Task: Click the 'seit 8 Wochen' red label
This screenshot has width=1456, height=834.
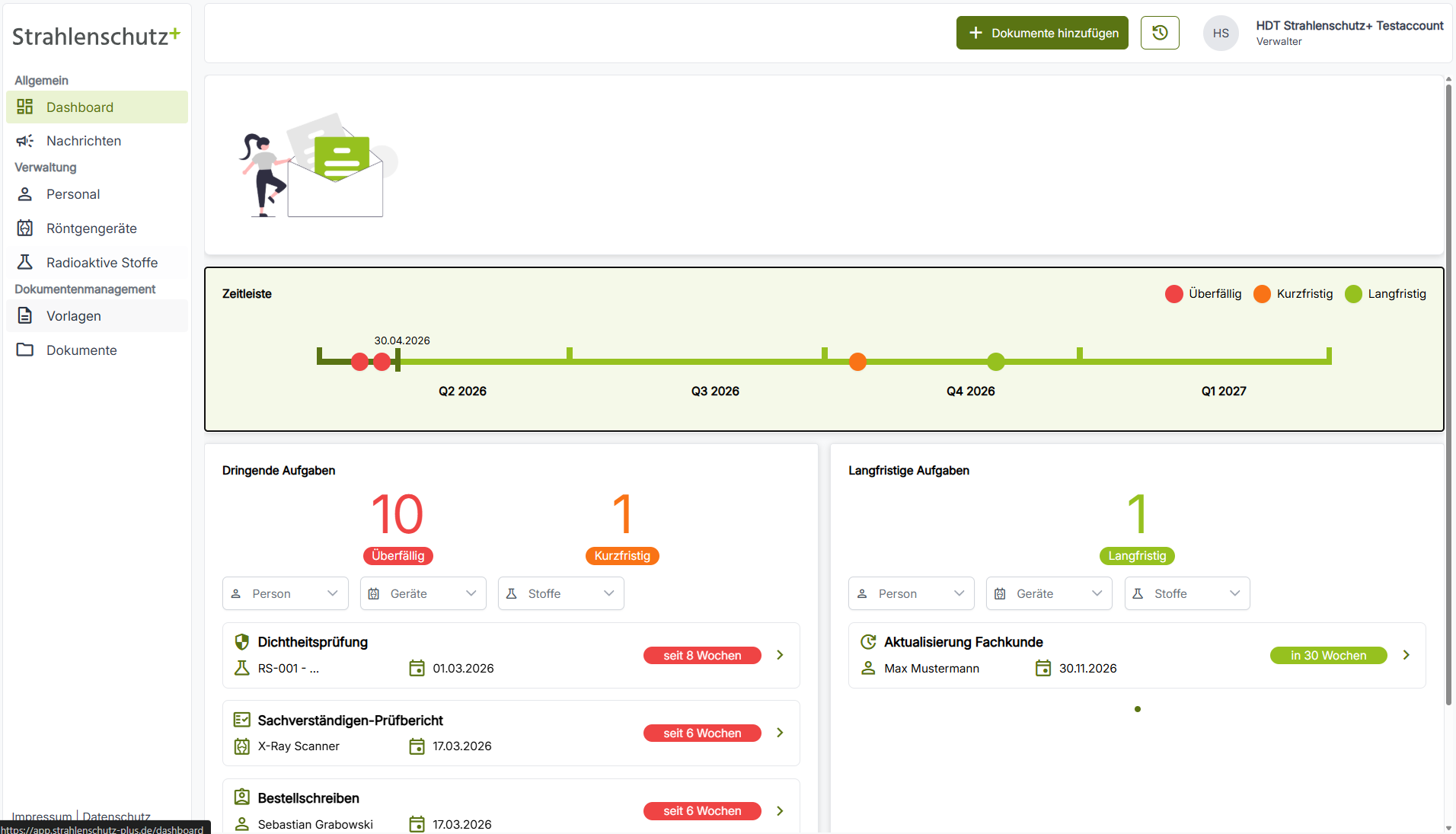Action: click(702, 656)
